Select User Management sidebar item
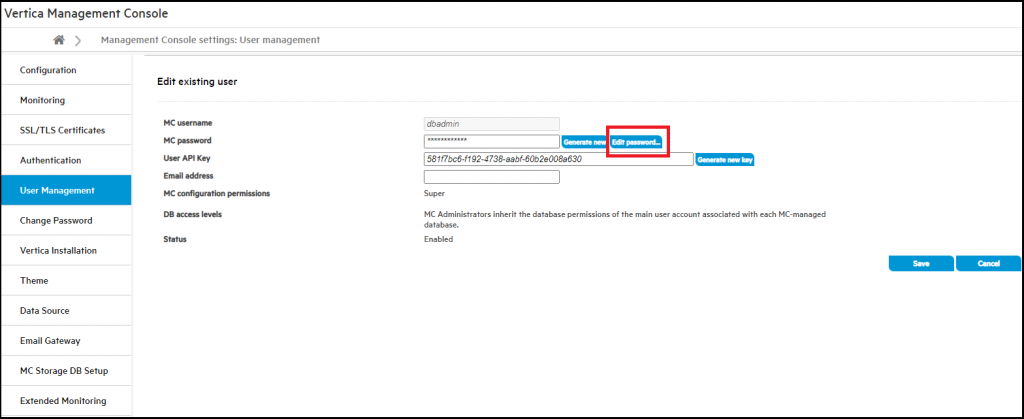The height and width of the screenshot is (419, 1024). 66,191
